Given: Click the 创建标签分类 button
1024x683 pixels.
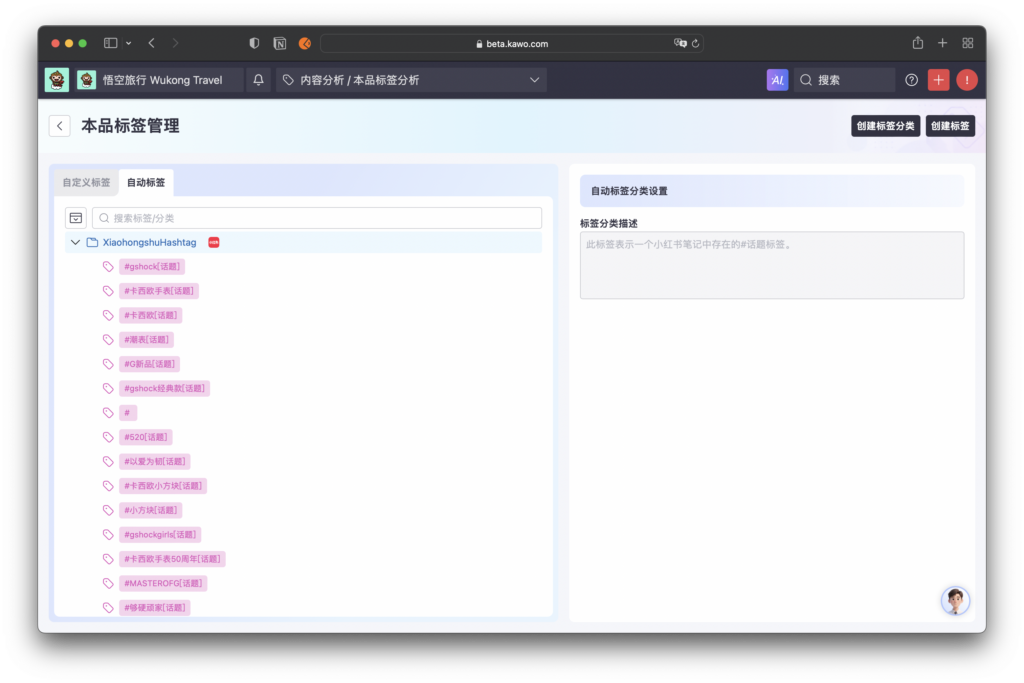Looking at the screenshot, I should coord(885,126).
